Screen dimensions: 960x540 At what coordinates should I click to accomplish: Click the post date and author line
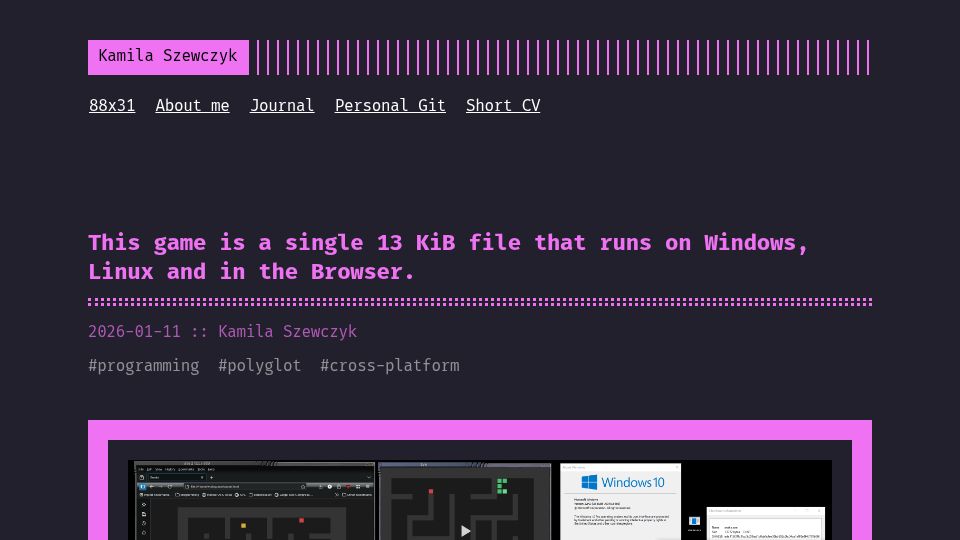pos(222,331)
